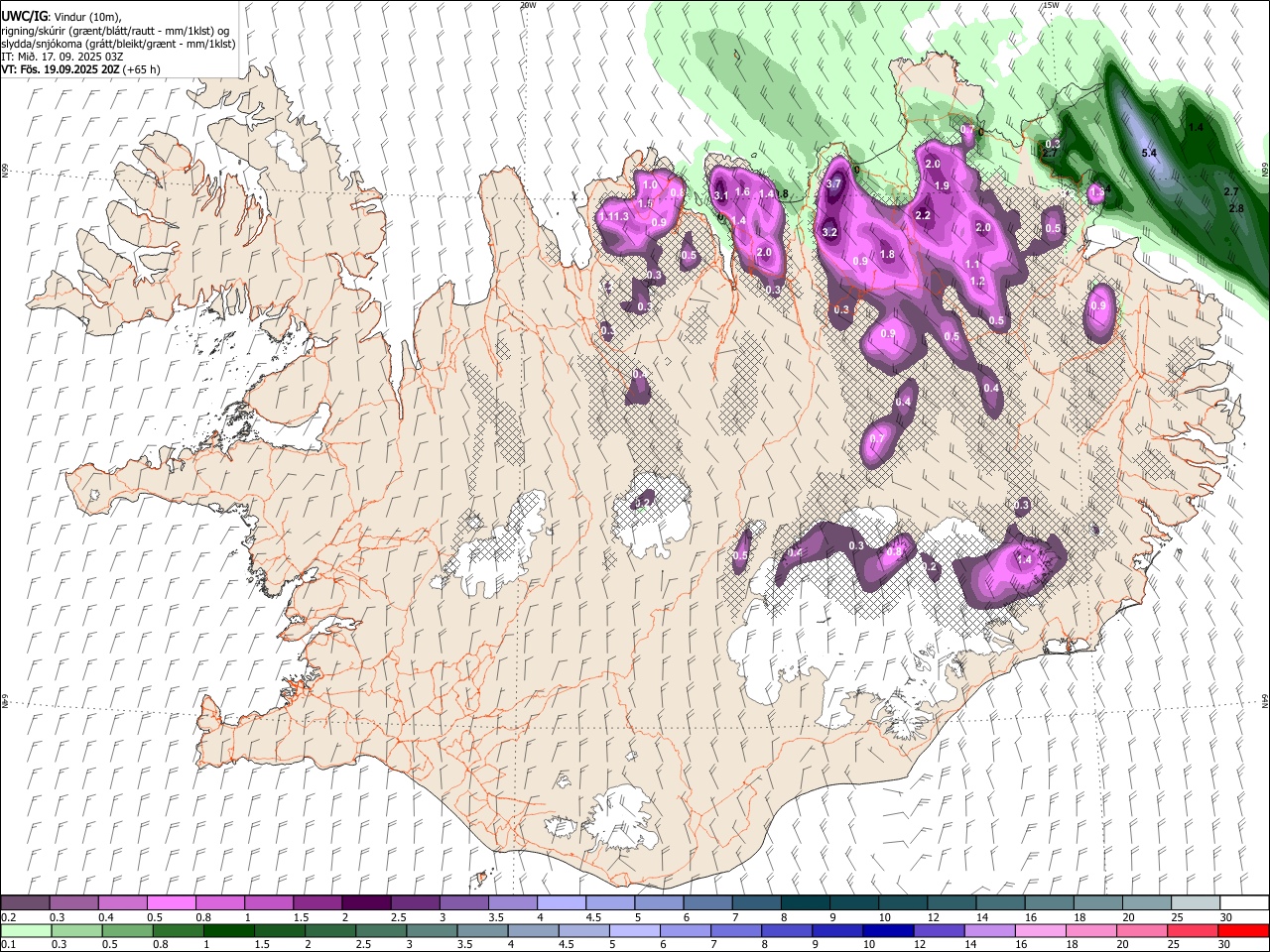Click the 'UWC/IG: Vindur (10m)' title text
This screenshot has width=1270, height=952.
61,17
